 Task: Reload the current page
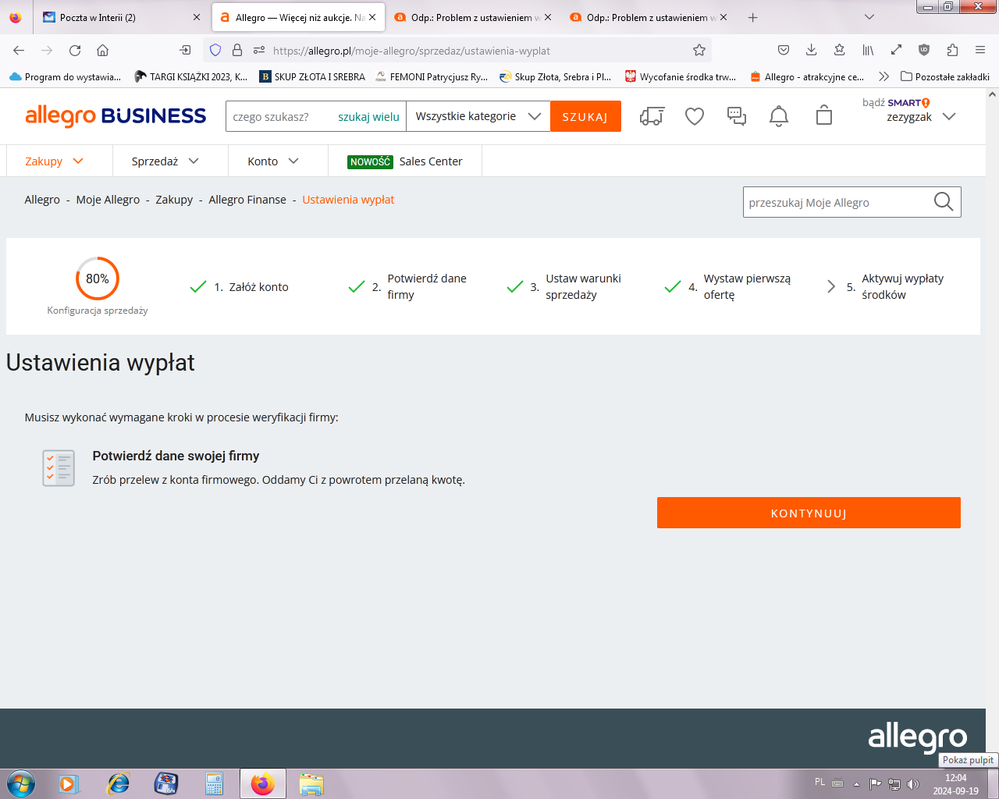coord(75,50)
